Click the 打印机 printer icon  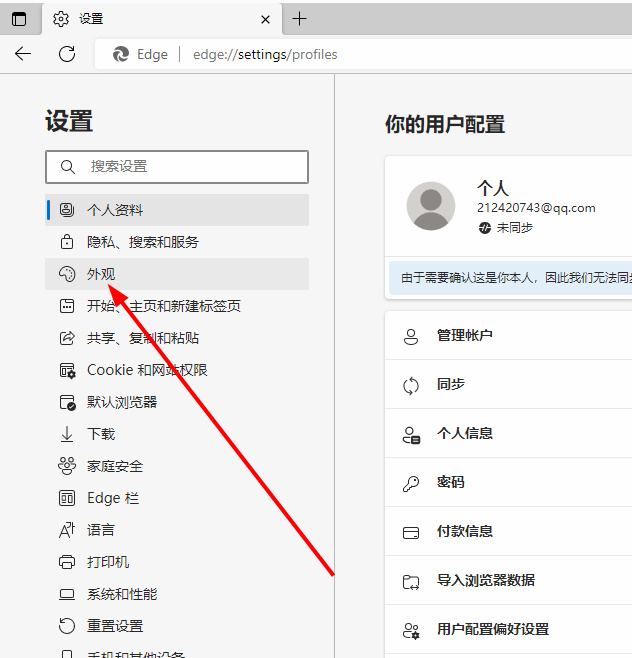pyautogui.click(x=67, y=562)
